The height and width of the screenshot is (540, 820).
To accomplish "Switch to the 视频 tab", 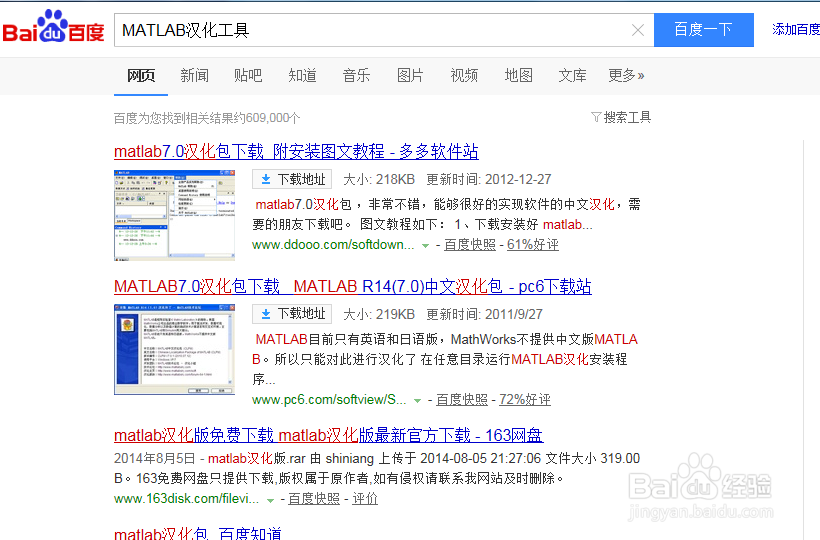I will point(464,76).
